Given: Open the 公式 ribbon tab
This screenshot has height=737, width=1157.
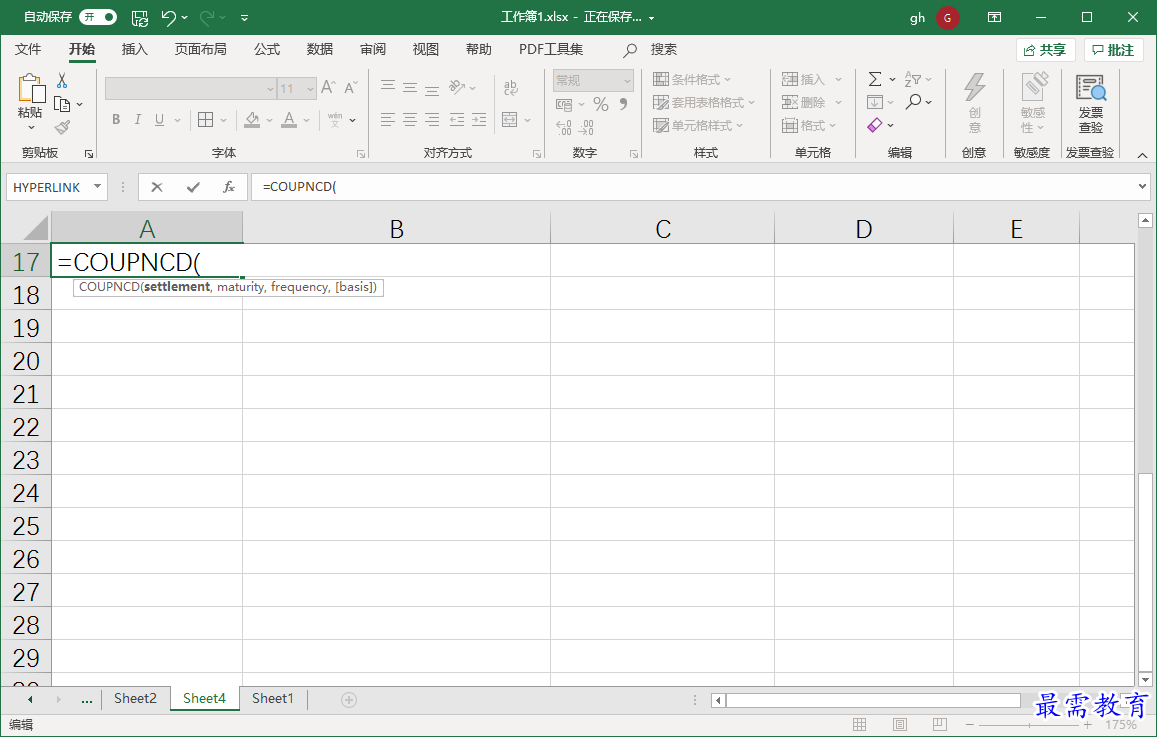Looking at the screenshot, I should pos(267,49).
